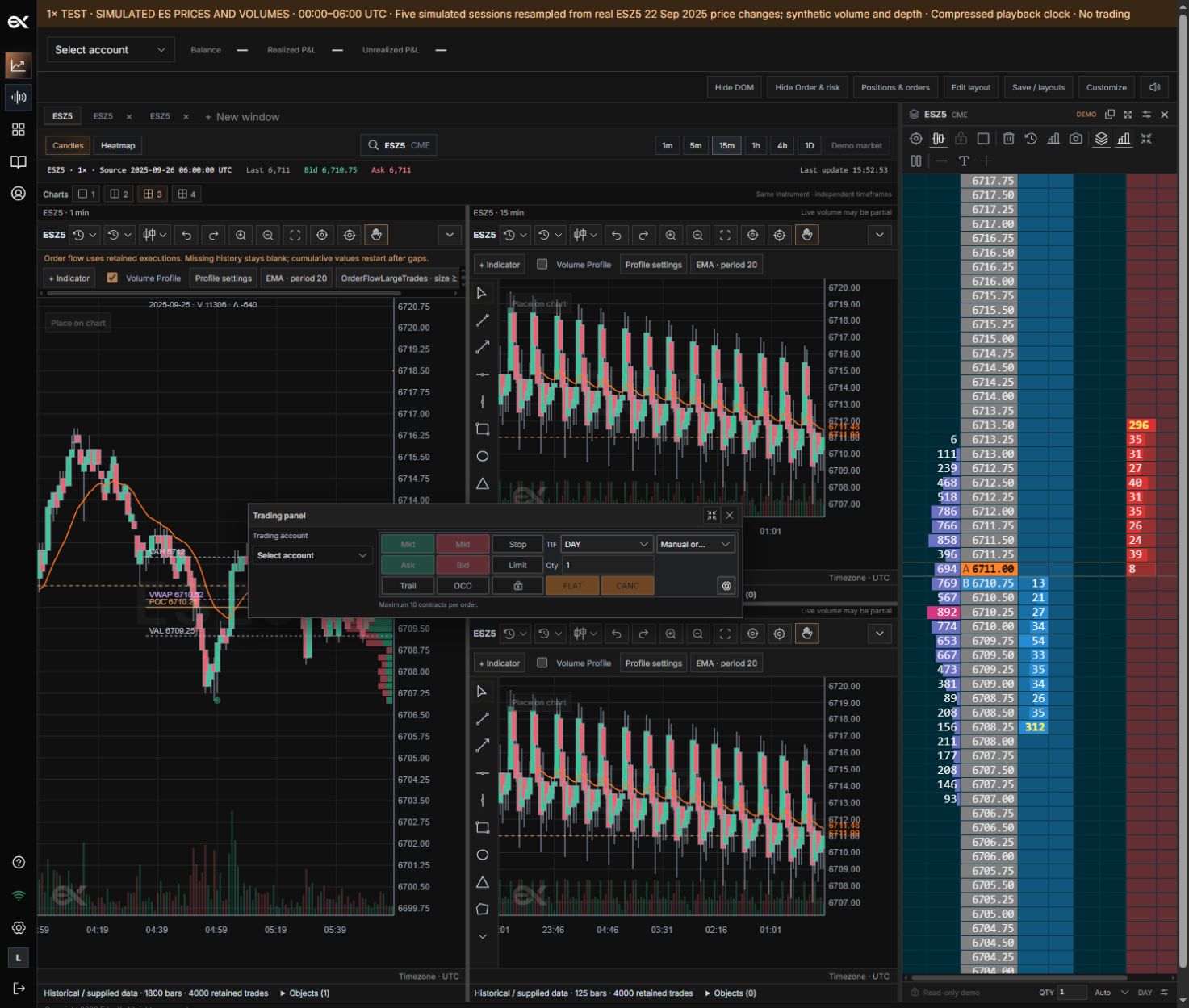The image size is (1189, 1008).
Task: Pop out the DOM panel into new window
Action: pyautogui.click(x=1110, y=115)
